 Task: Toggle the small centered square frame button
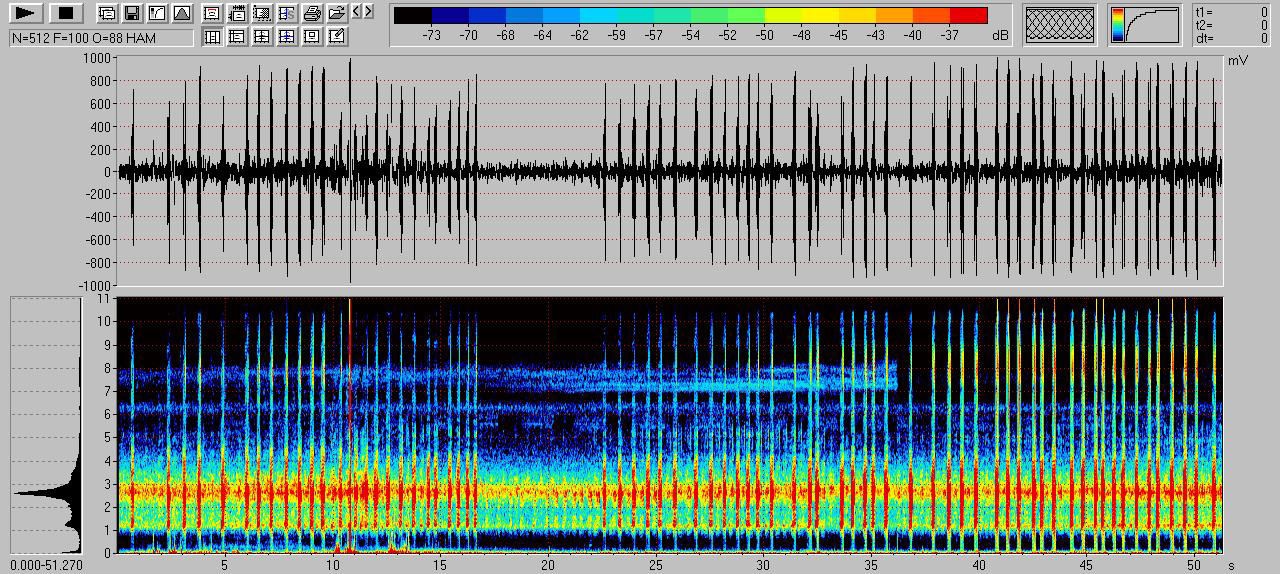pyautogui.click(x=312, y=37)
